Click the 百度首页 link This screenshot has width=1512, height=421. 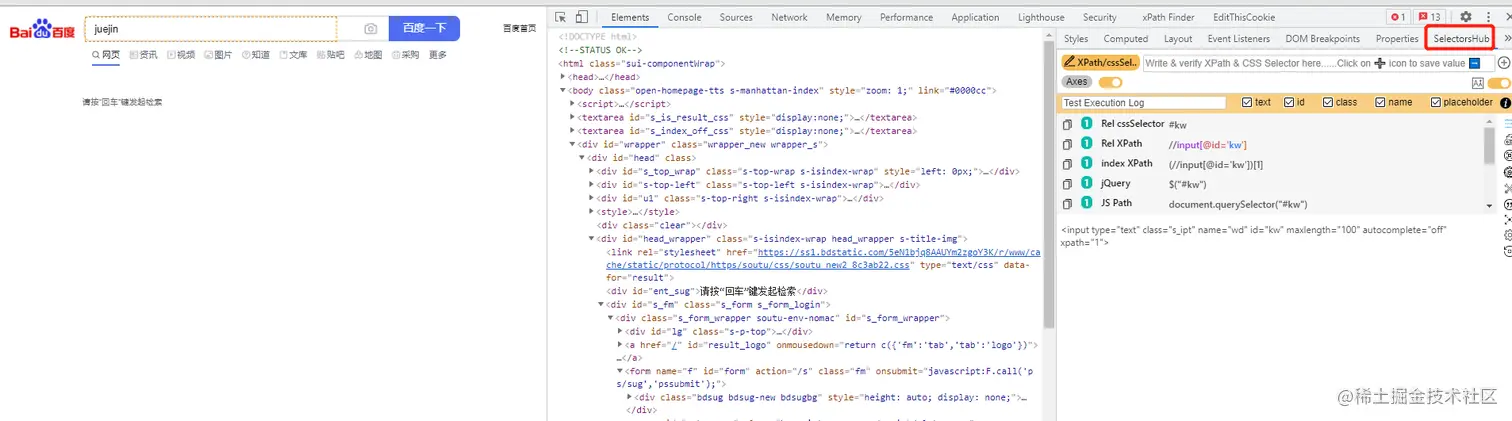(x=519, y=28)
